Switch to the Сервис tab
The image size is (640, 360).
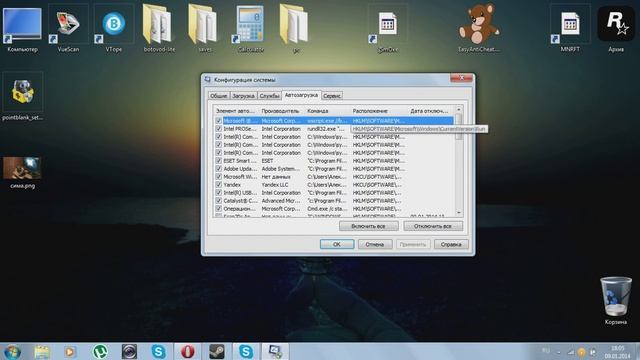pyautogui.click(x=332, y=96)
